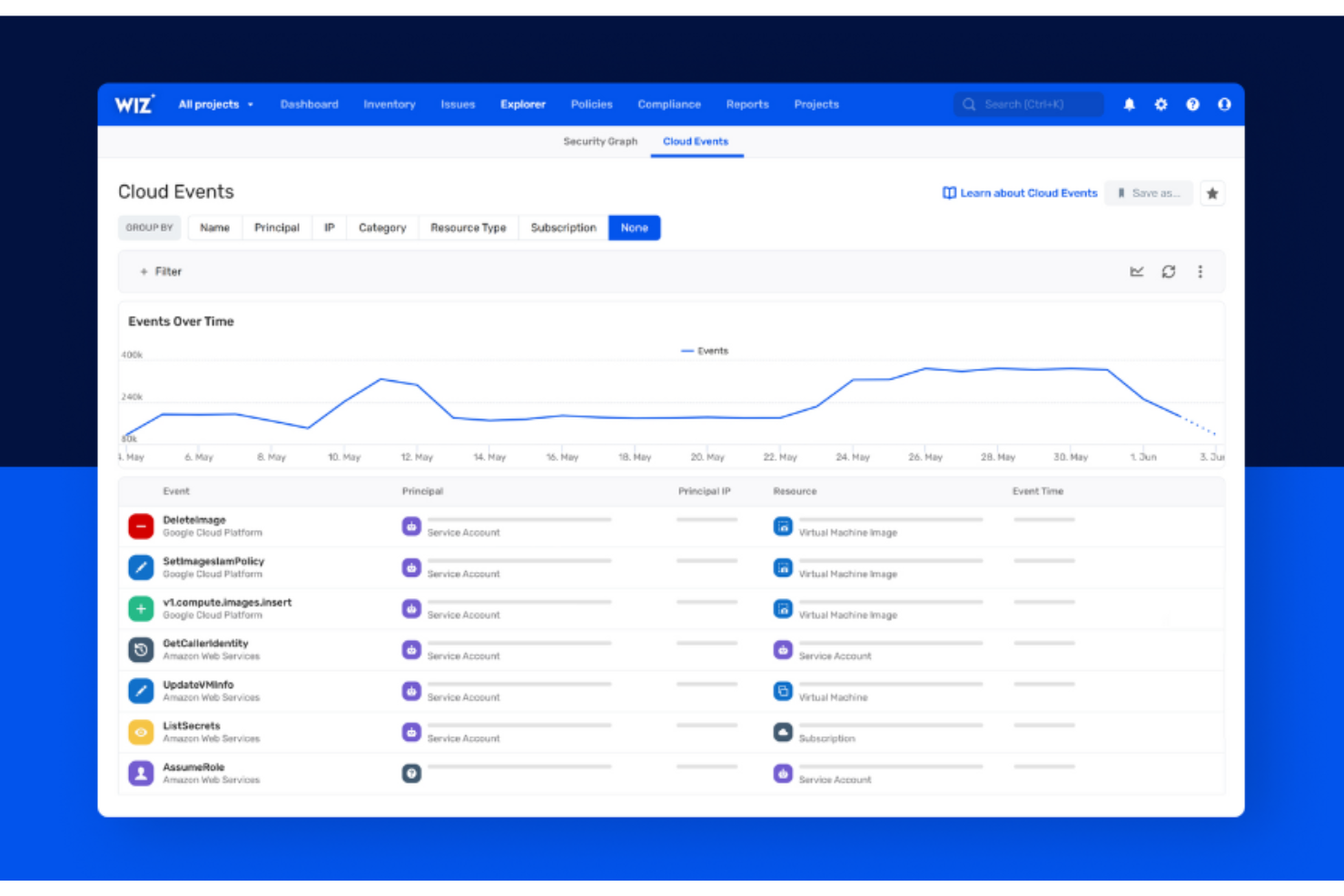
Task: Click the star favorite icon
Action: [x=1212, y=193]
